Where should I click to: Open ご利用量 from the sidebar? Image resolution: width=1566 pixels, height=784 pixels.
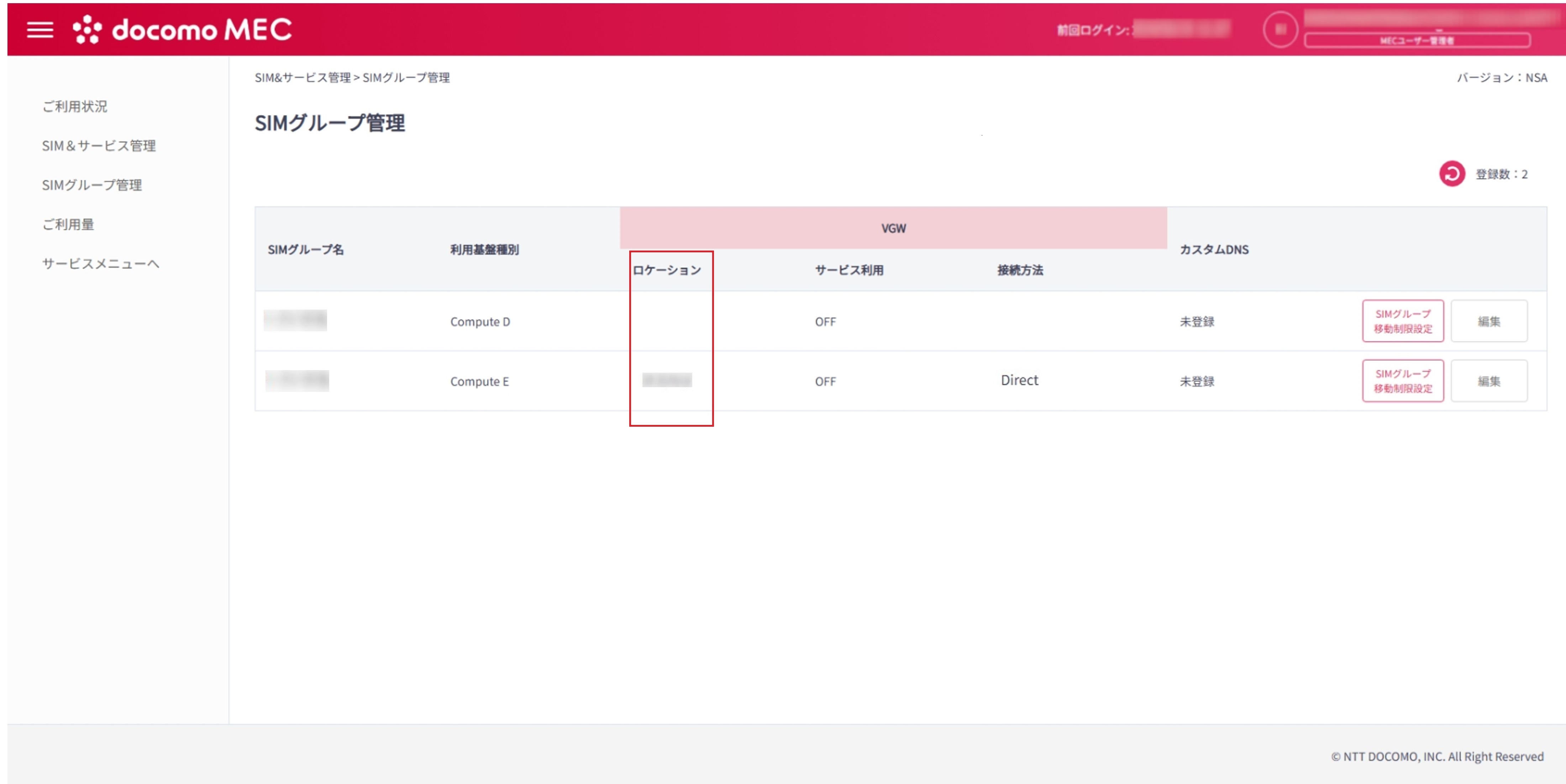[x=68, y=225]
